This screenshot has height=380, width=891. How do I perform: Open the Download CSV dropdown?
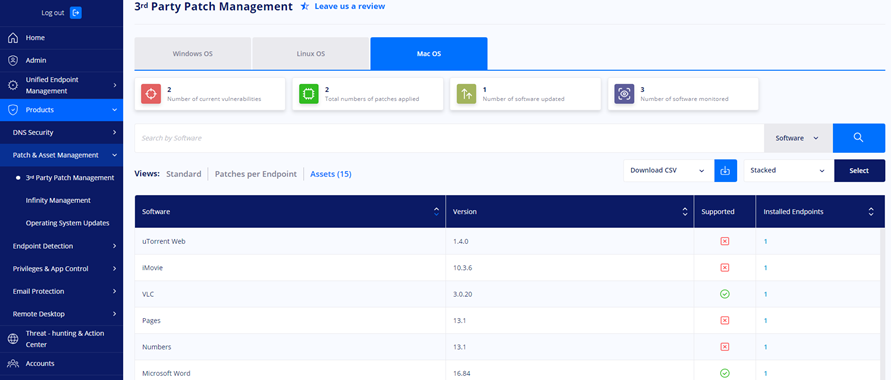click(668, 170)
